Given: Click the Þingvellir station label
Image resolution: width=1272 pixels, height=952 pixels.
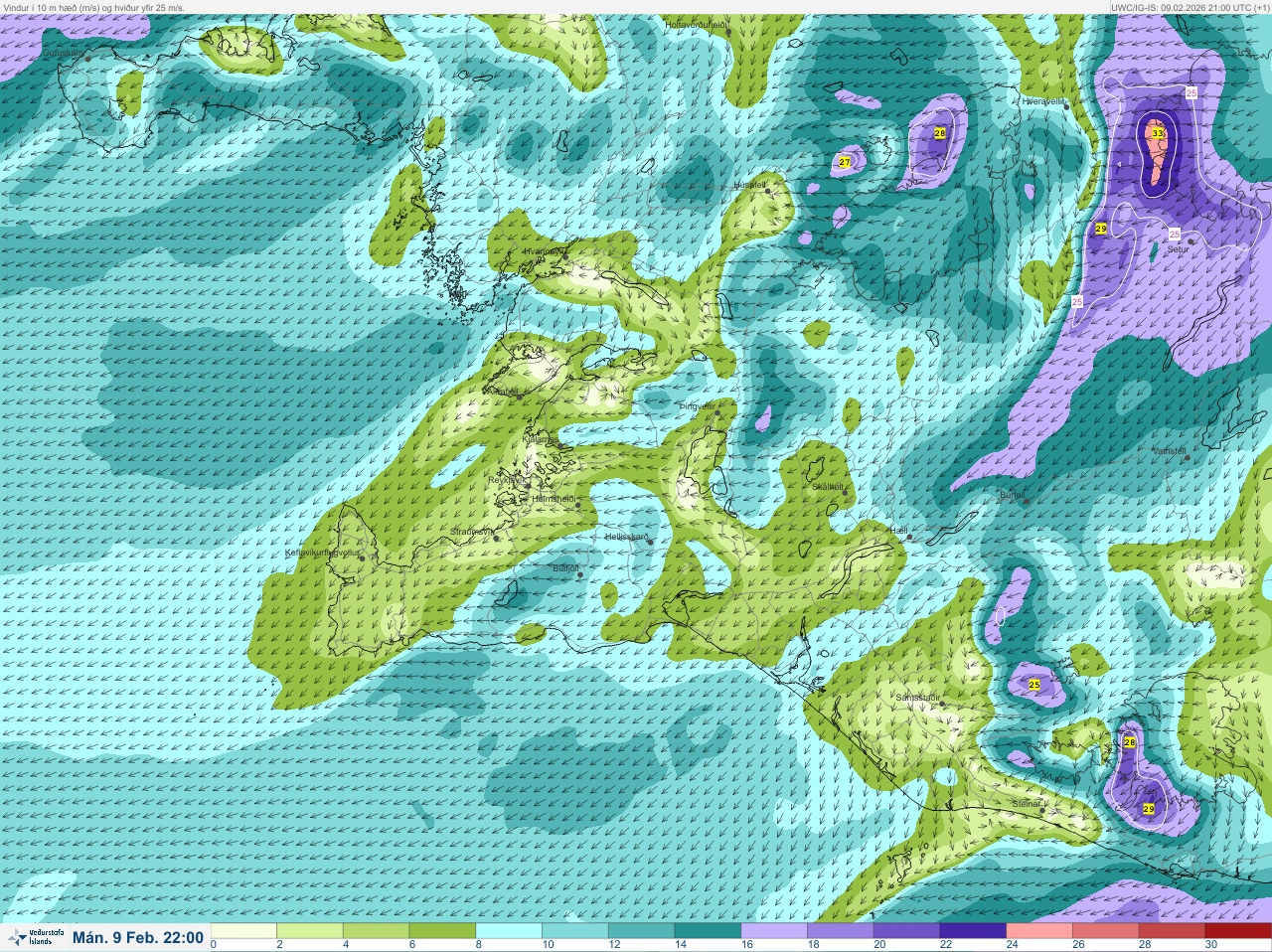Looking at the screenshot, I should [x=696, y=406].
